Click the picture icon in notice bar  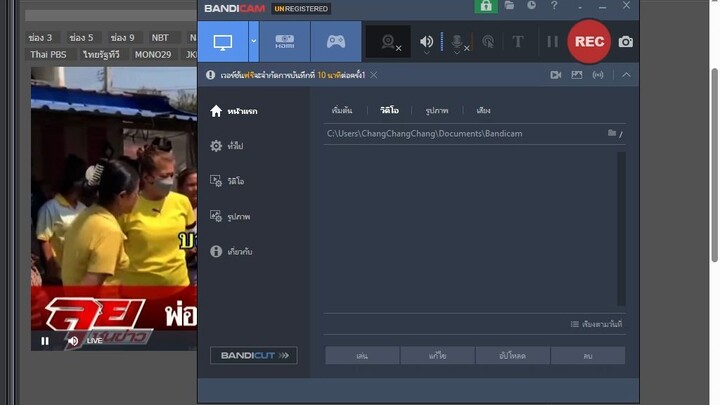coord(577,75)
